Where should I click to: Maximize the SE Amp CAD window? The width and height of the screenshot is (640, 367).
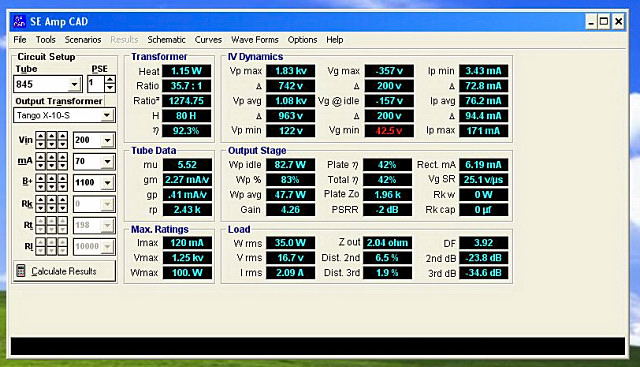pos(604,21)
